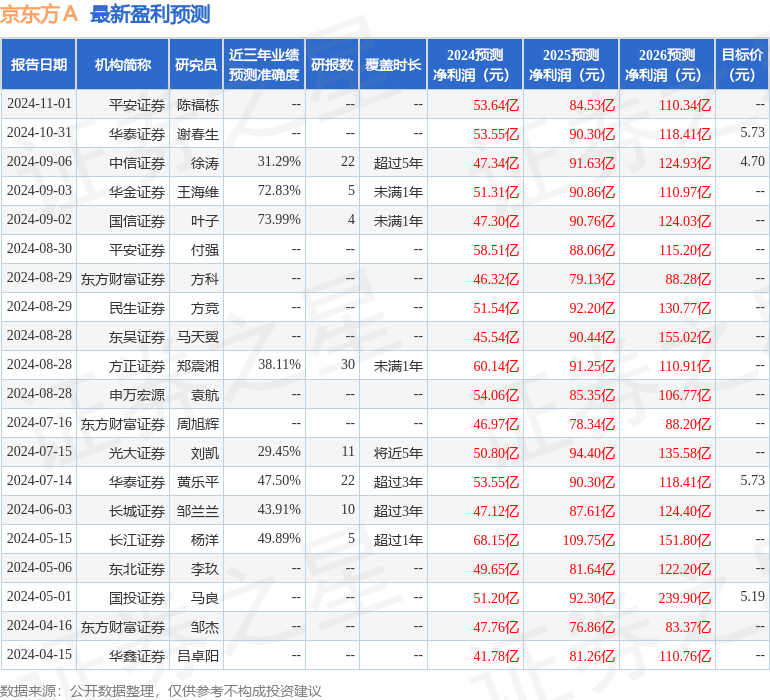
Task: Click profit value 239.90亿
Action: (x=685, y=598)
